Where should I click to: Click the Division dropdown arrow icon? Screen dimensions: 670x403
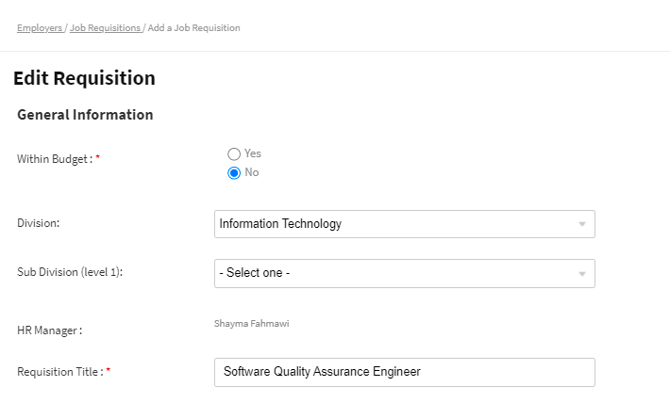pos(582,224)
